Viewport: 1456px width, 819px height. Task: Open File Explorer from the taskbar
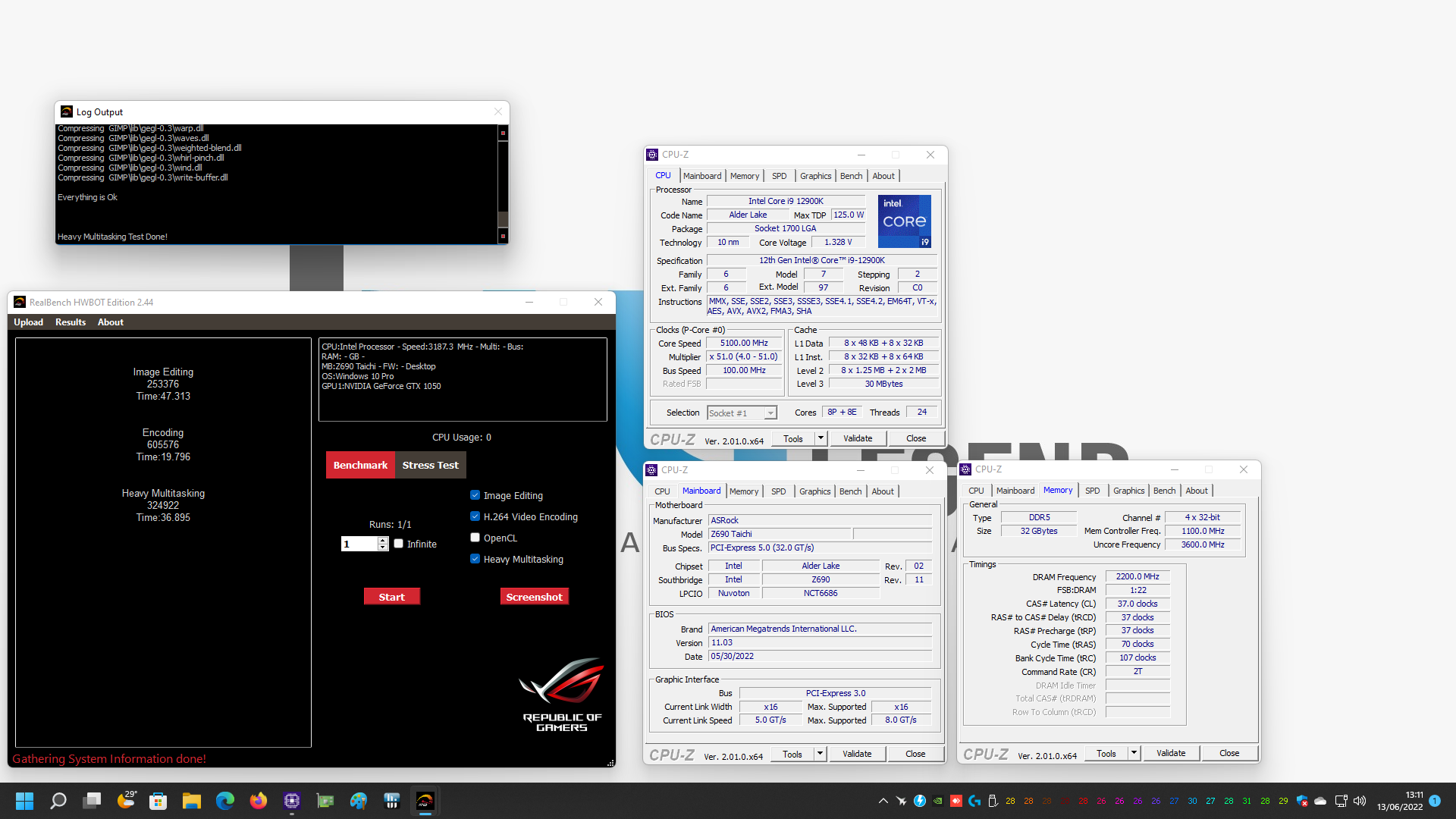coord(192,801)
